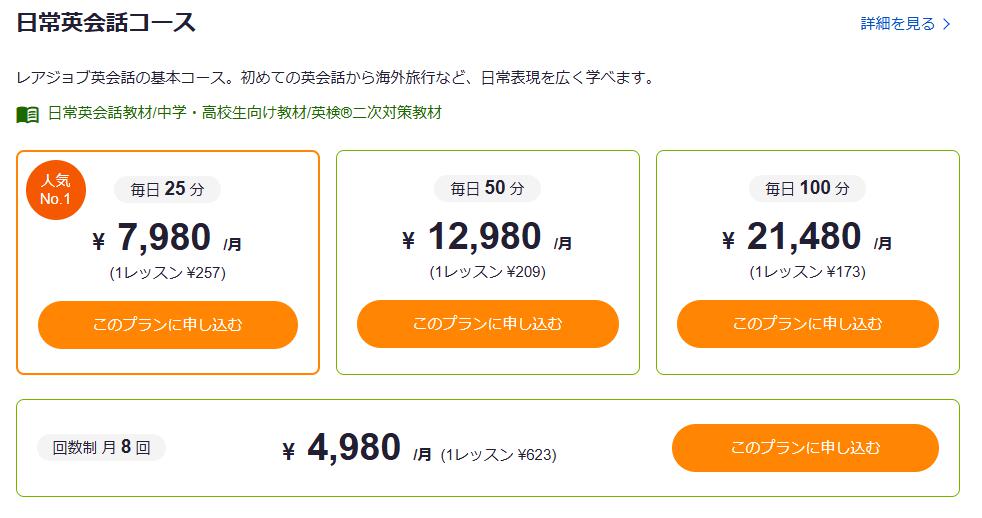Click the ¥21,480 monthly price
982x518 pixels.
806,238
